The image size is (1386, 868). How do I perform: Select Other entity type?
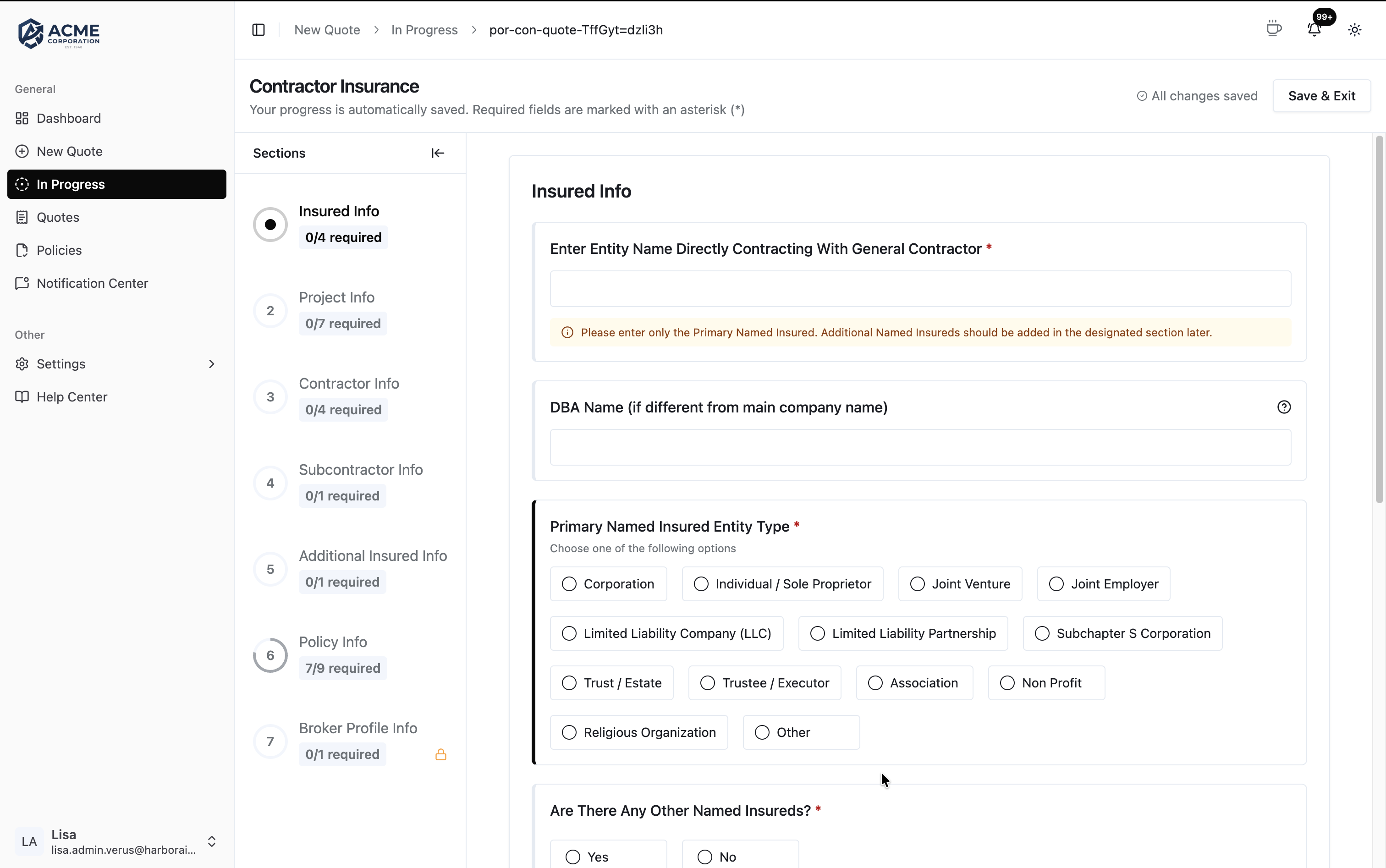point(801,732)
